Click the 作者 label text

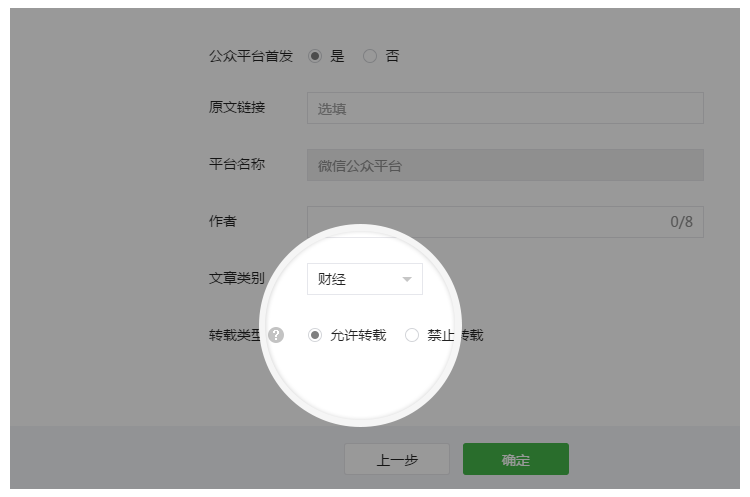223,221
